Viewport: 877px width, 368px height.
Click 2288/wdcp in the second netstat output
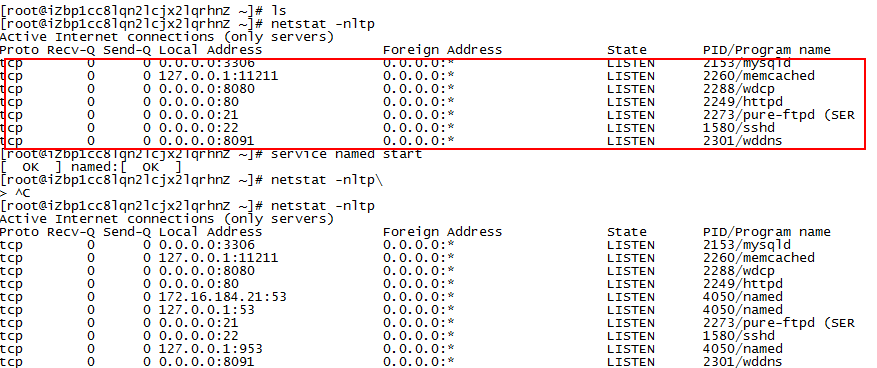pyautogui.click(x=738, y=271)
